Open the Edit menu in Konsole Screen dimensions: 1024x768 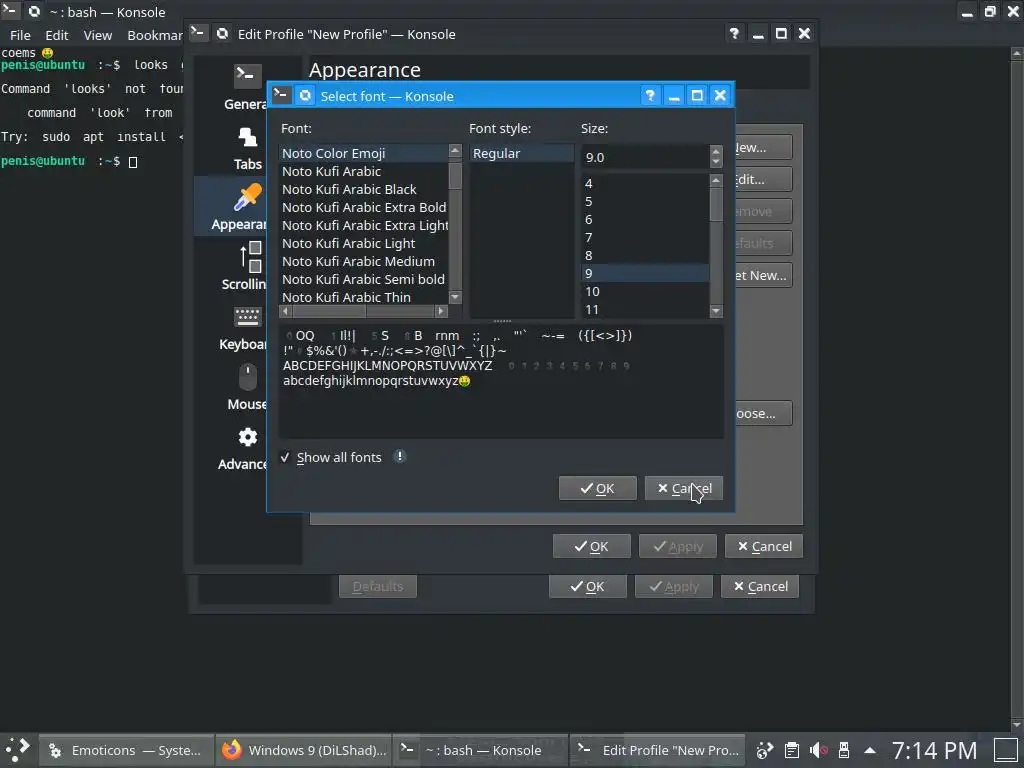click(57, 35)
